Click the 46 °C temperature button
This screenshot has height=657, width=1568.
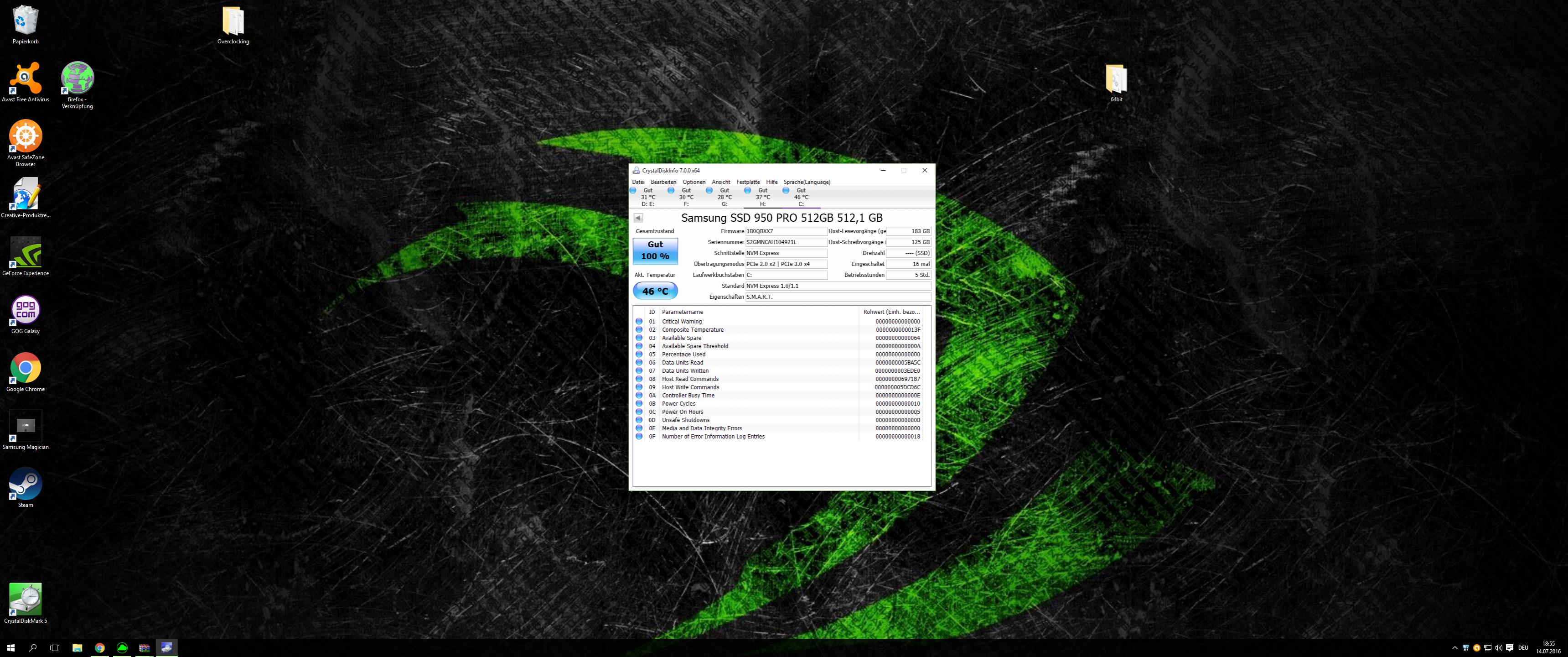[655, 291]
